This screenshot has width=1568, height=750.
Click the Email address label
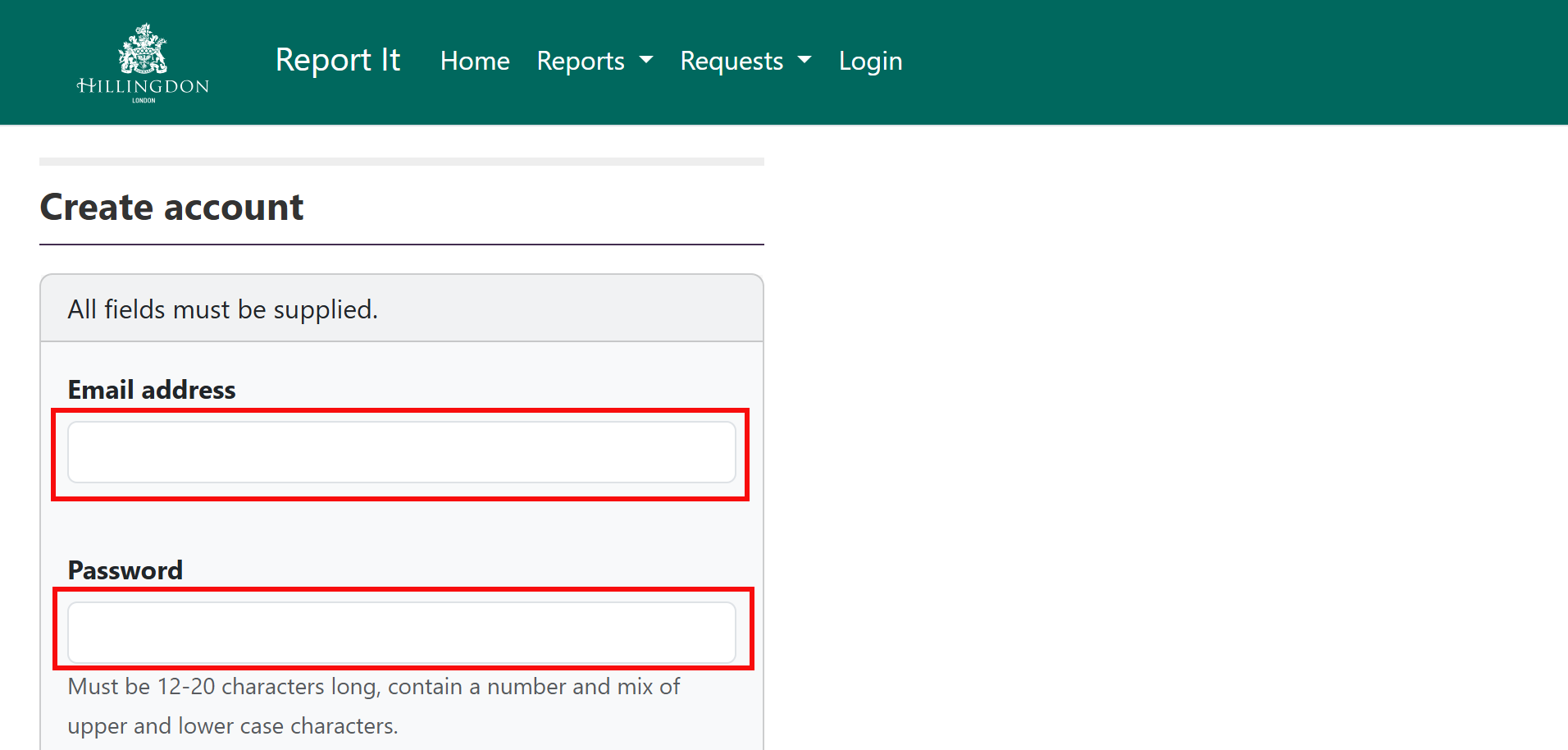(152, 390)
